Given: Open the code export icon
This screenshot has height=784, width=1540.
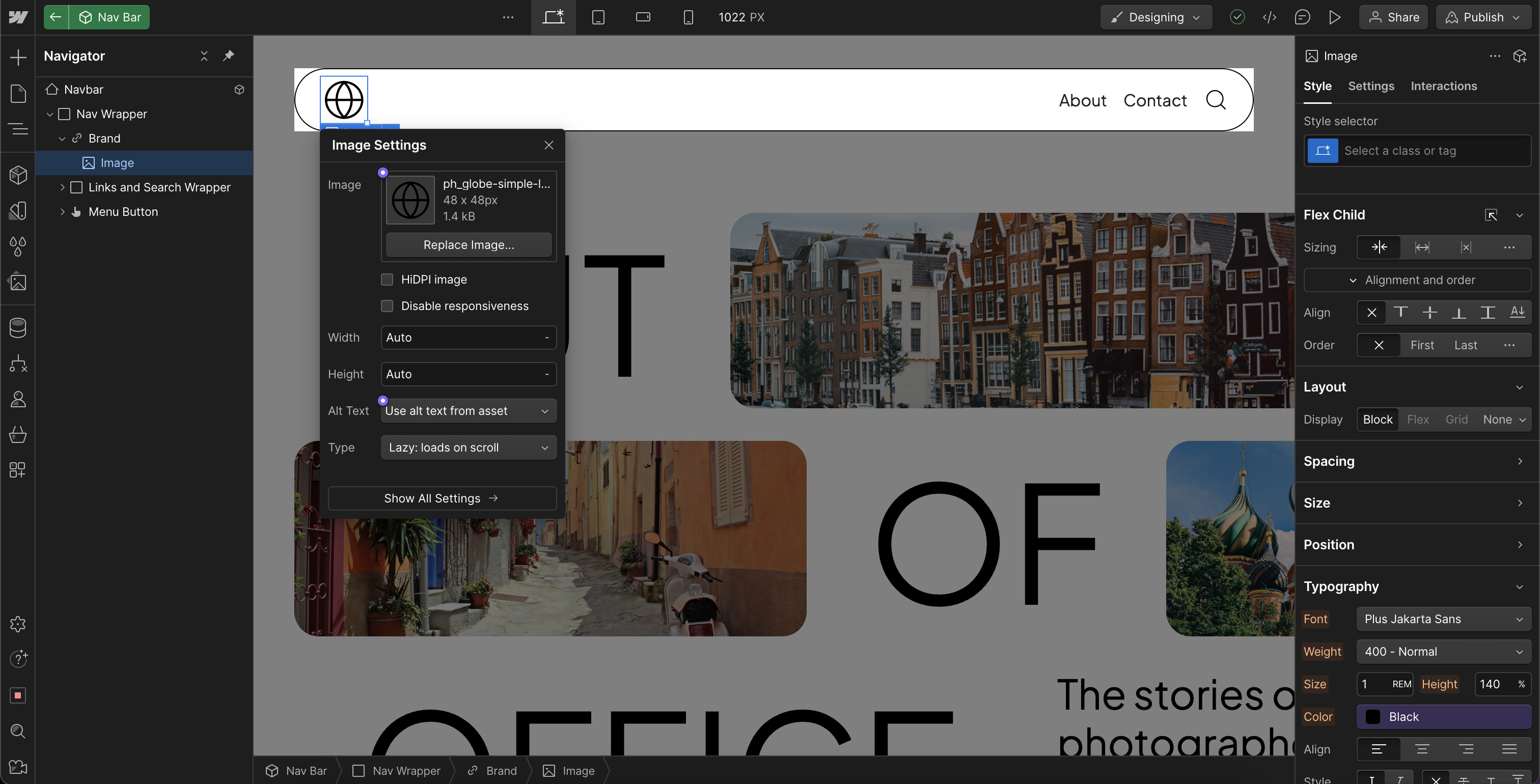Looking at the screenshot, I should (1269, 17).
